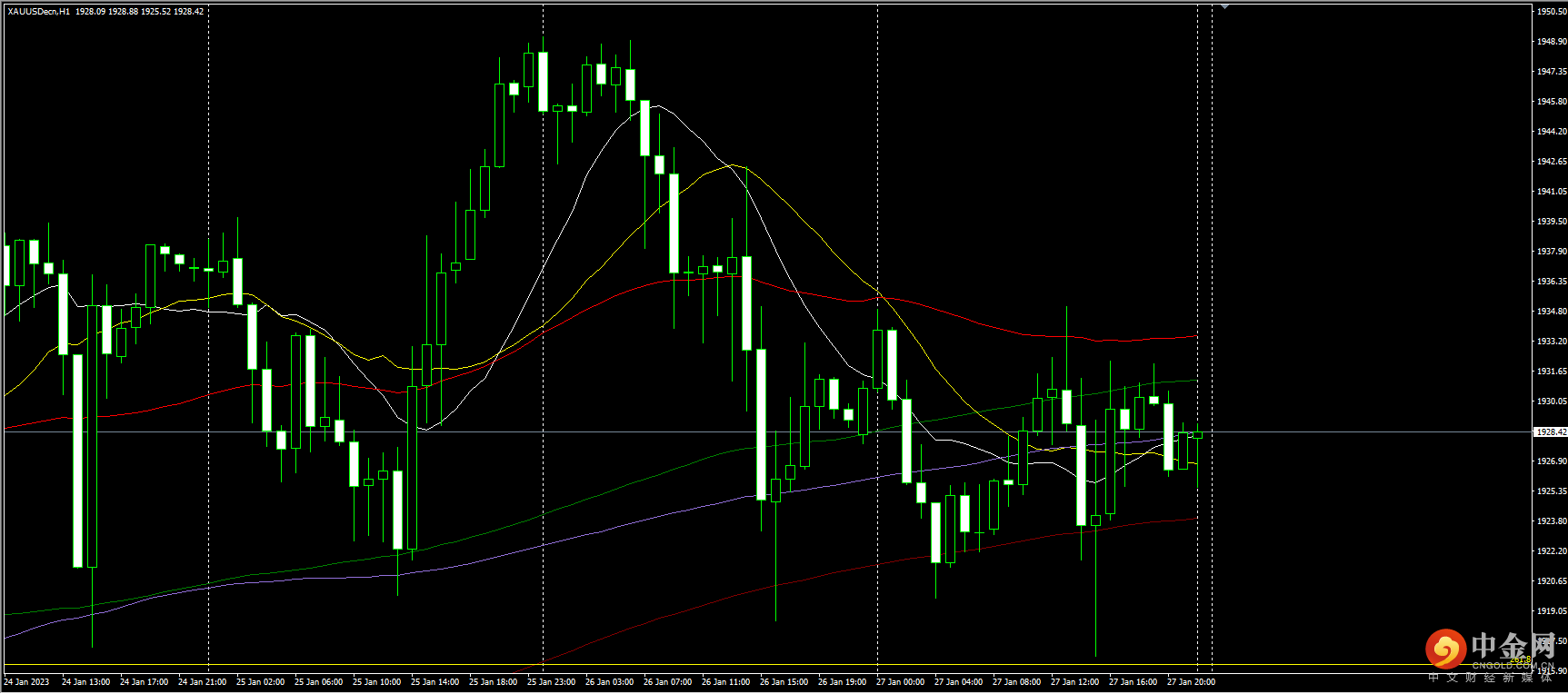This screenshot has height=694, width=1568.
Task: Click the 26 Jan 07:00 time label
Action: 667,682
